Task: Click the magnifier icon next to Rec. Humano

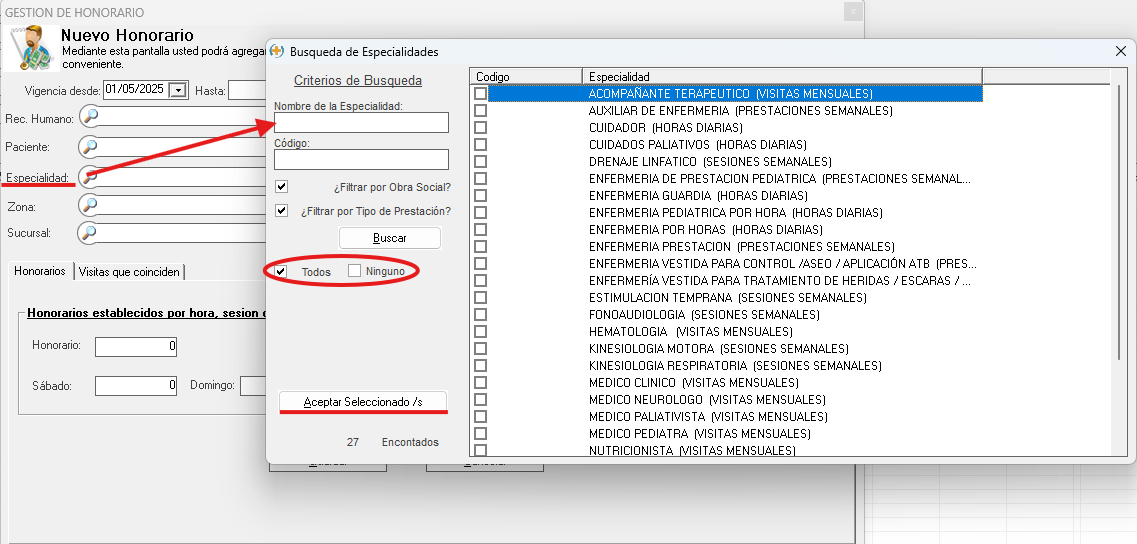Action: [x=91, y=117]
